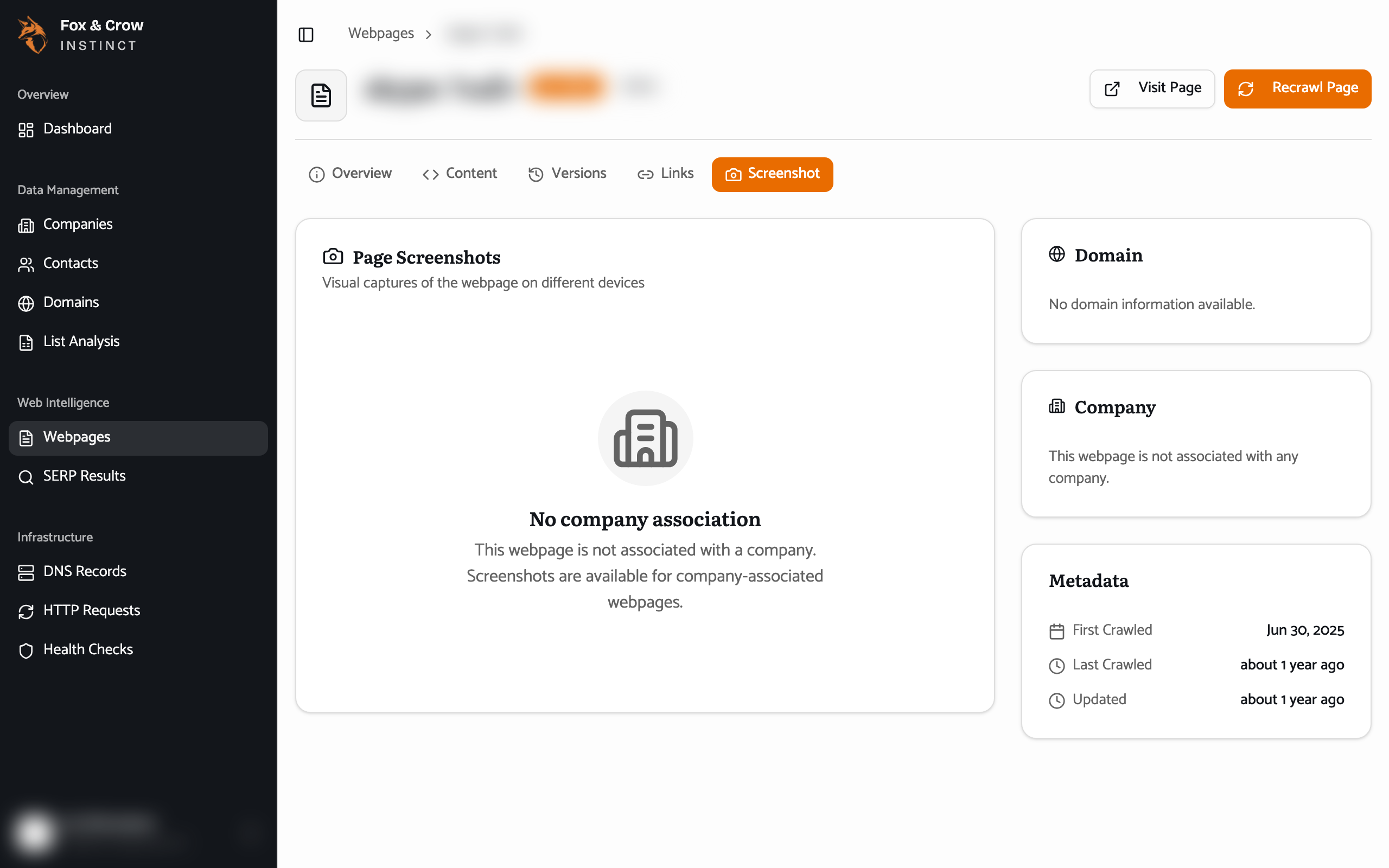Toggle the sidebar panel icon
Screen dimensions: 1389x868
coord(306,34)
